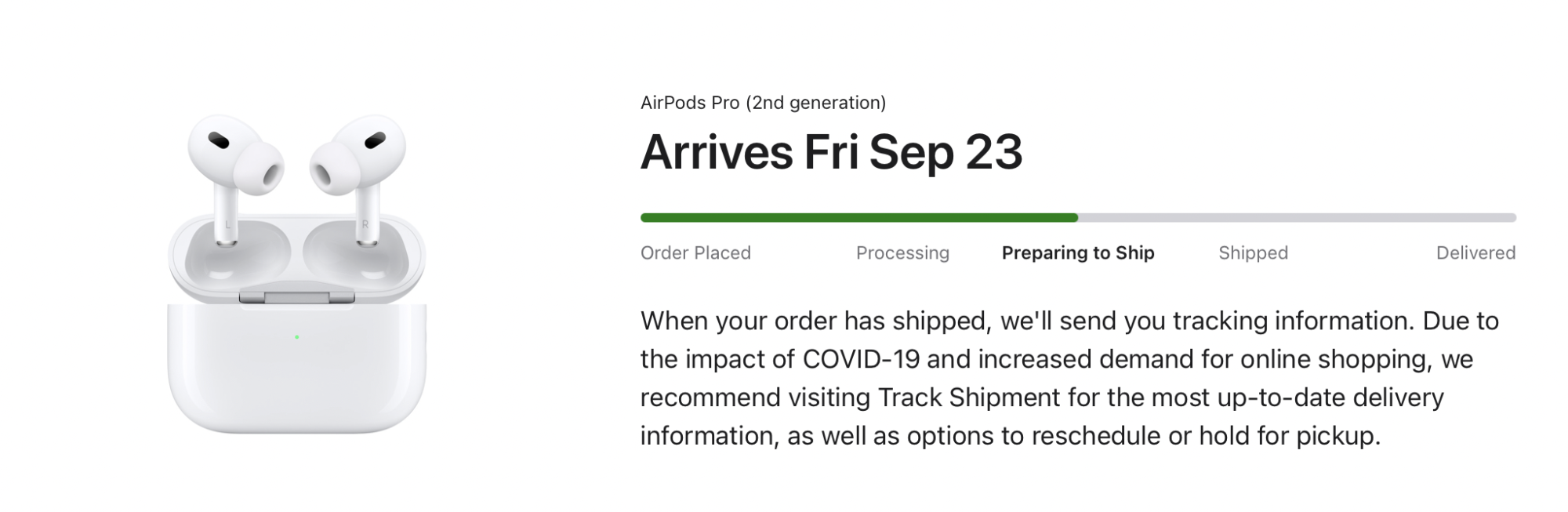Select the Shipped step label
1568x512 pixels.
tap(1253, 253)
